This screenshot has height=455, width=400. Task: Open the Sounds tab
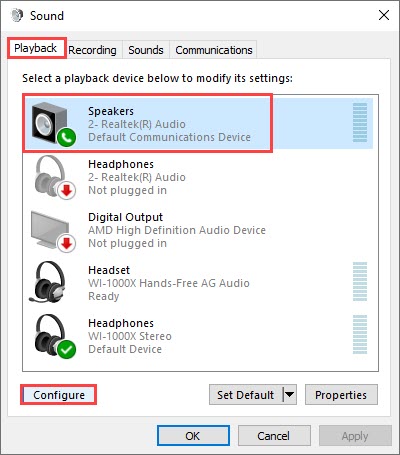[146, 50]
